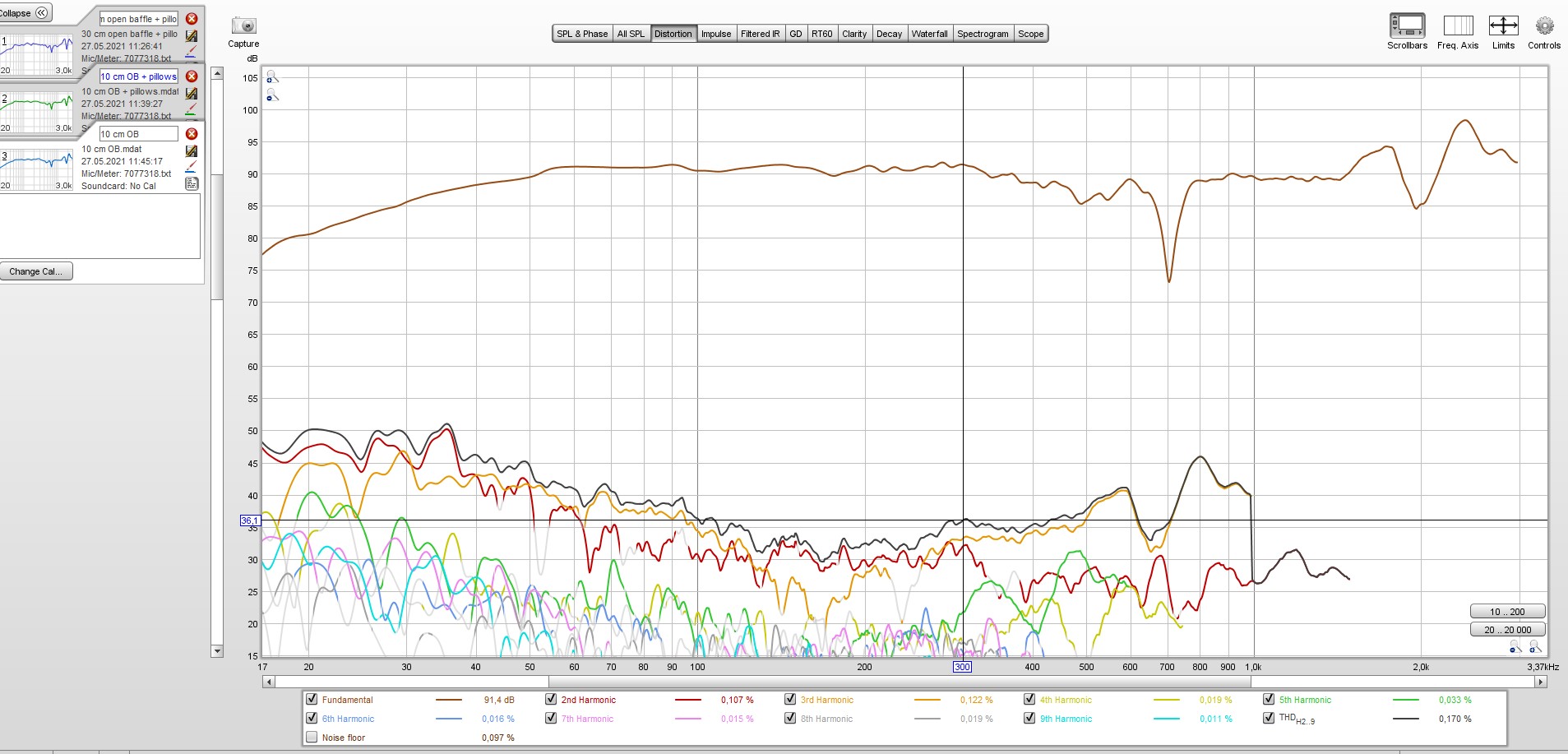This screenshot has width=1568, height=754.
Task: Click the graph horizontal scroll-right arrow
Action: click(x=1541, y=682)
